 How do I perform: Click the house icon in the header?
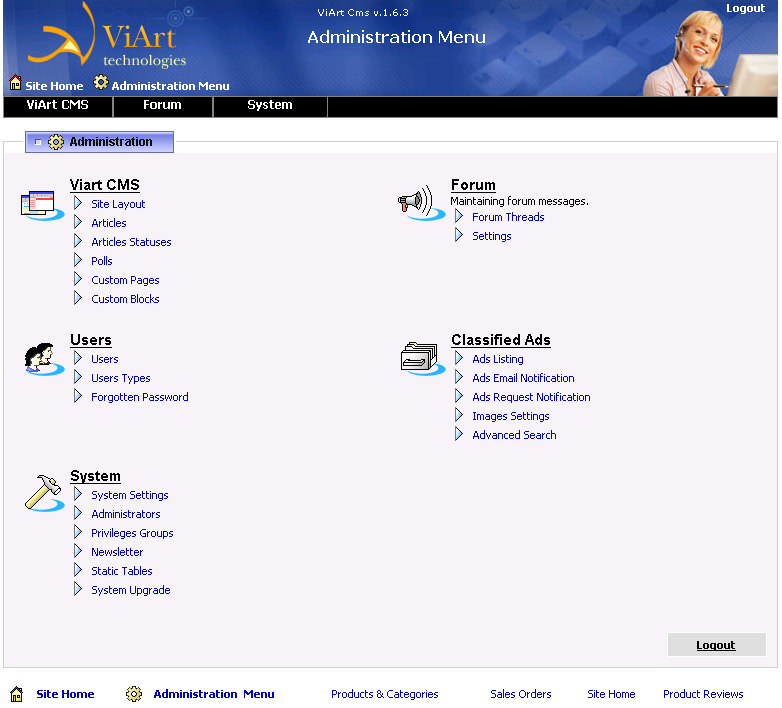[x=15, y=83]
